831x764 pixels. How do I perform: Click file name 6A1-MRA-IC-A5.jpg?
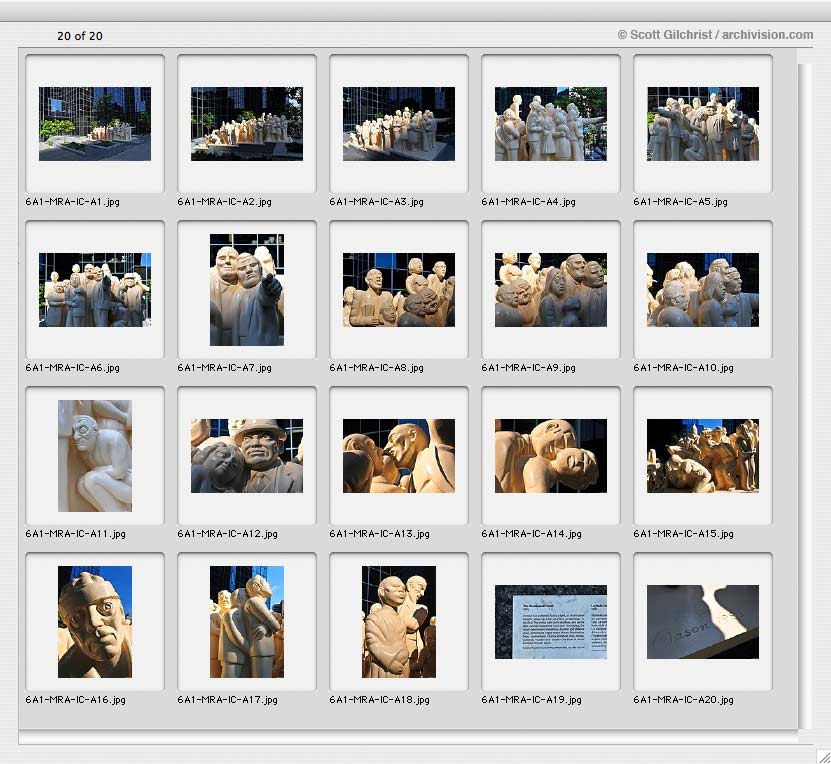680,202
